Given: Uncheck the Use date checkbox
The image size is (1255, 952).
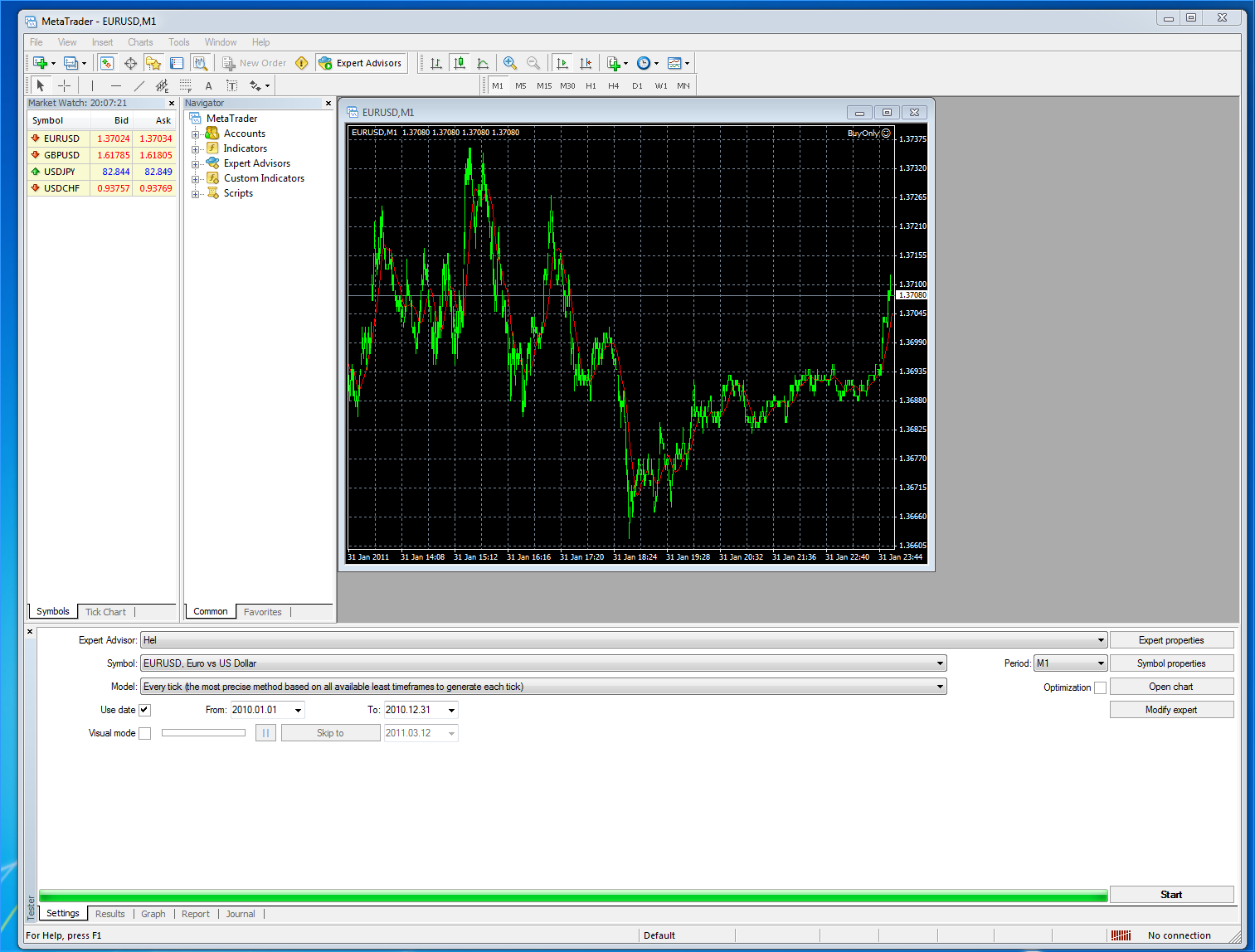Looking at the screenshot, I should click(144, 710).
